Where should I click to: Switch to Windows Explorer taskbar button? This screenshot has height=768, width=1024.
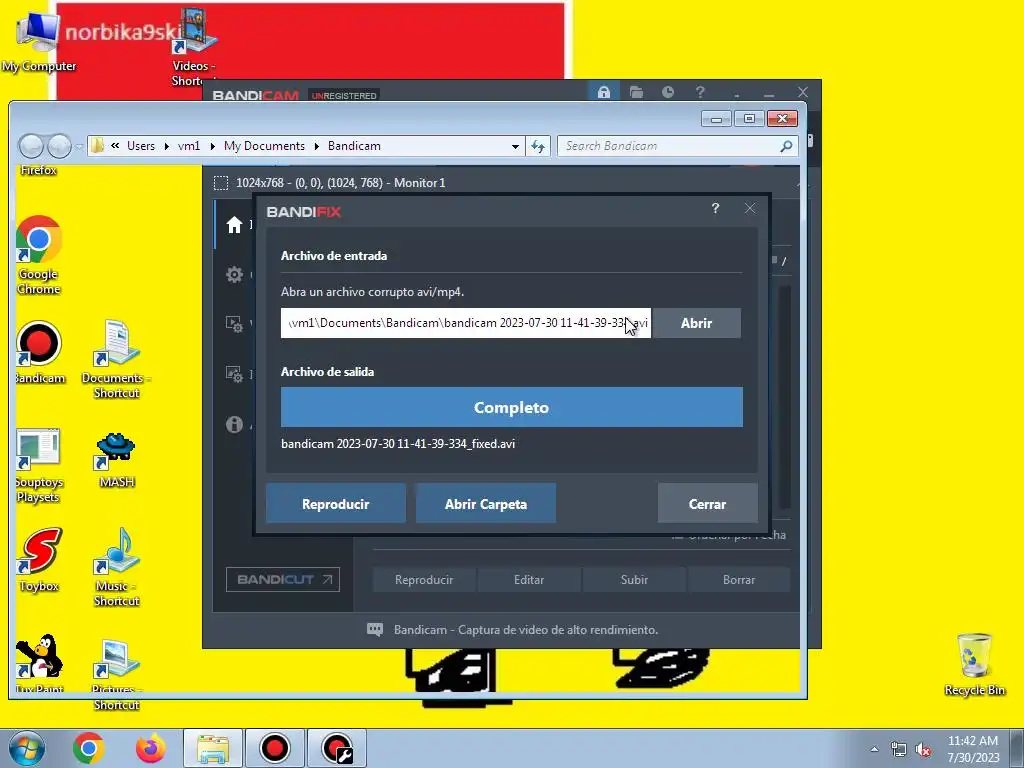(213, 748)
